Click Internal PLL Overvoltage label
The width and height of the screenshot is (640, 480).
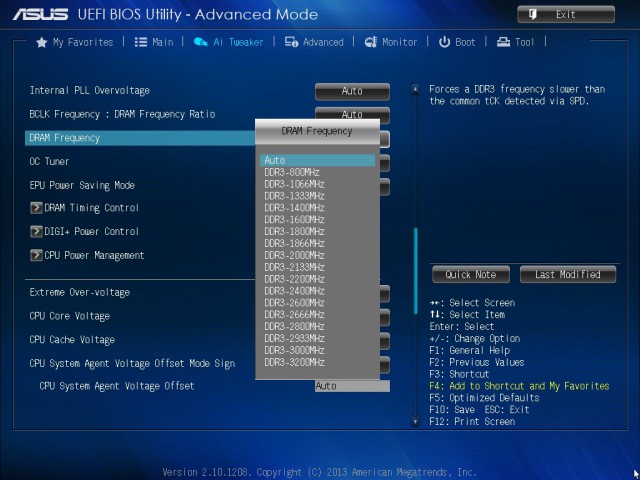pyautogui.click(x=90, y=90)
